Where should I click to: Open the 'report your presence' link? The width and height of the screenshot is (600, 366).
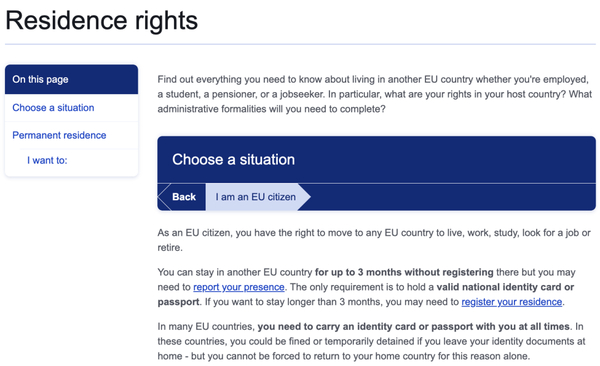(x=239, y=287)
